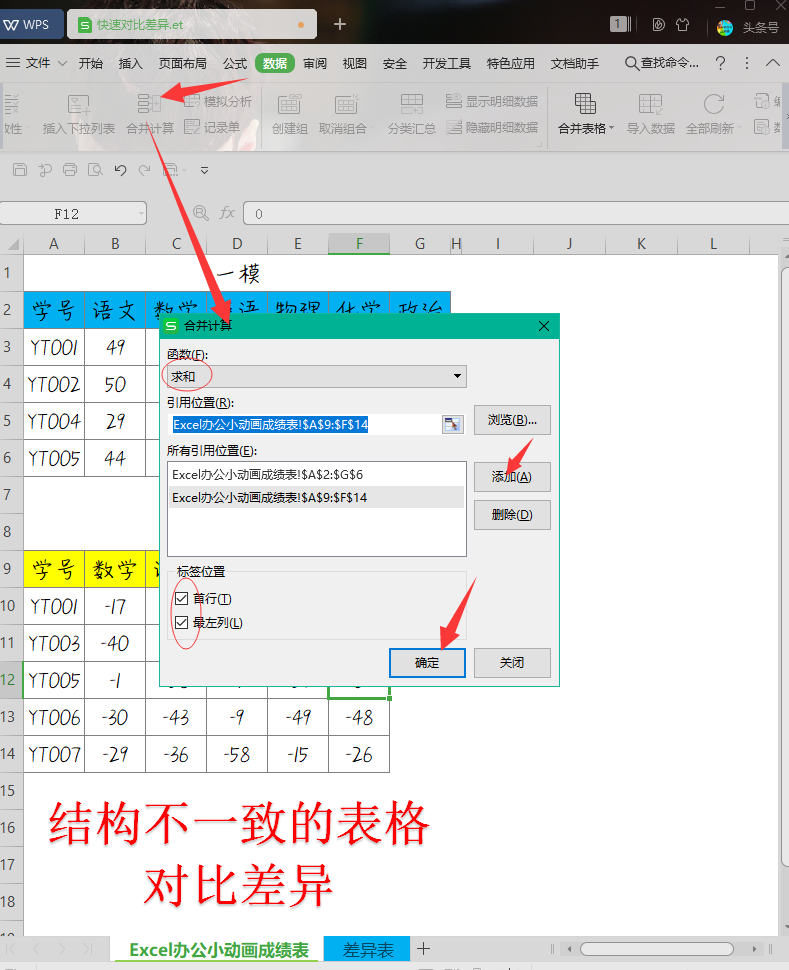The height and width of the screenshot is (970, 789).
Task: Click the 取消组合 icon
Action: pos(346,104)
